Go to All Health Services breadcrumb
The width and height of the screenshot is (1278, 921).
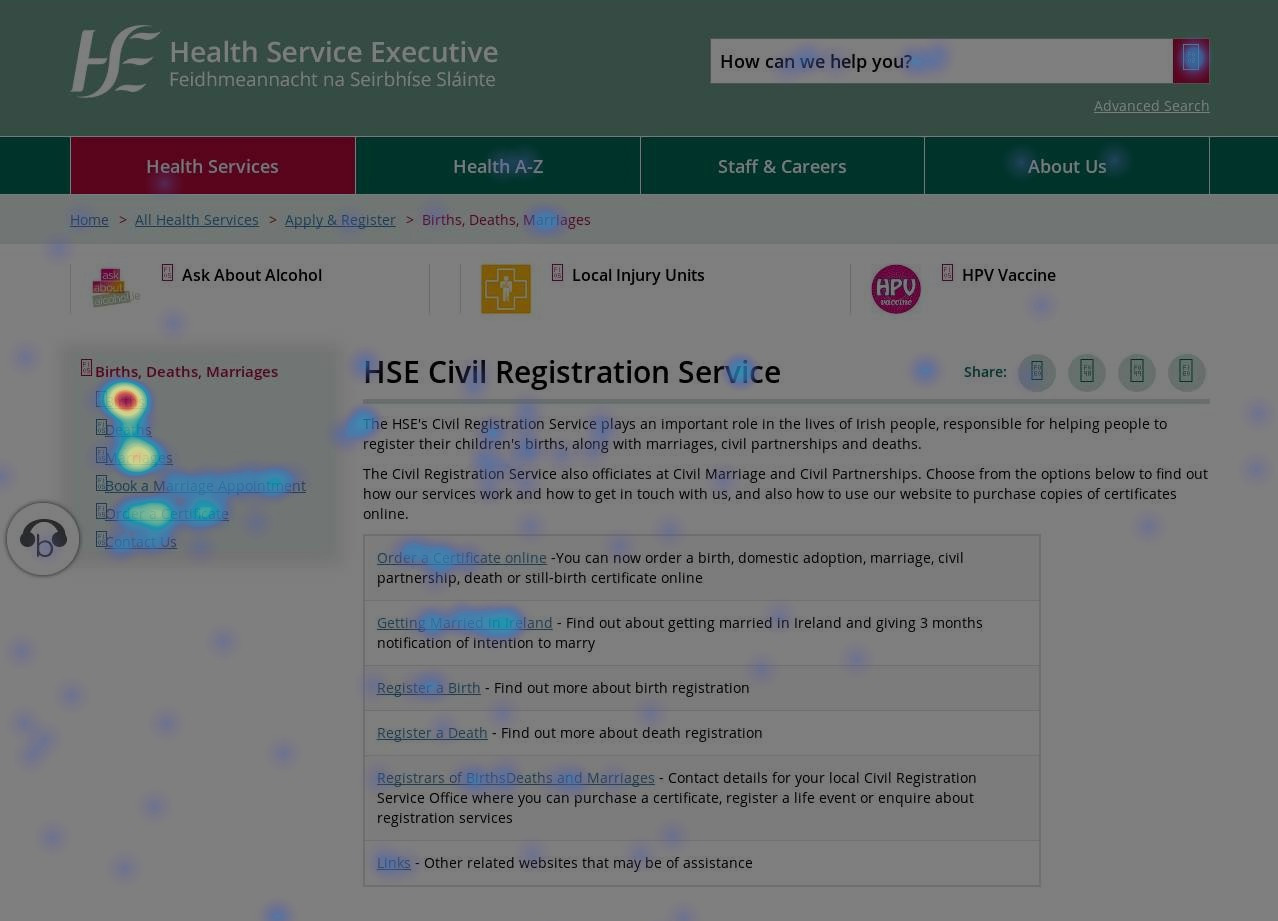[197, 220]
